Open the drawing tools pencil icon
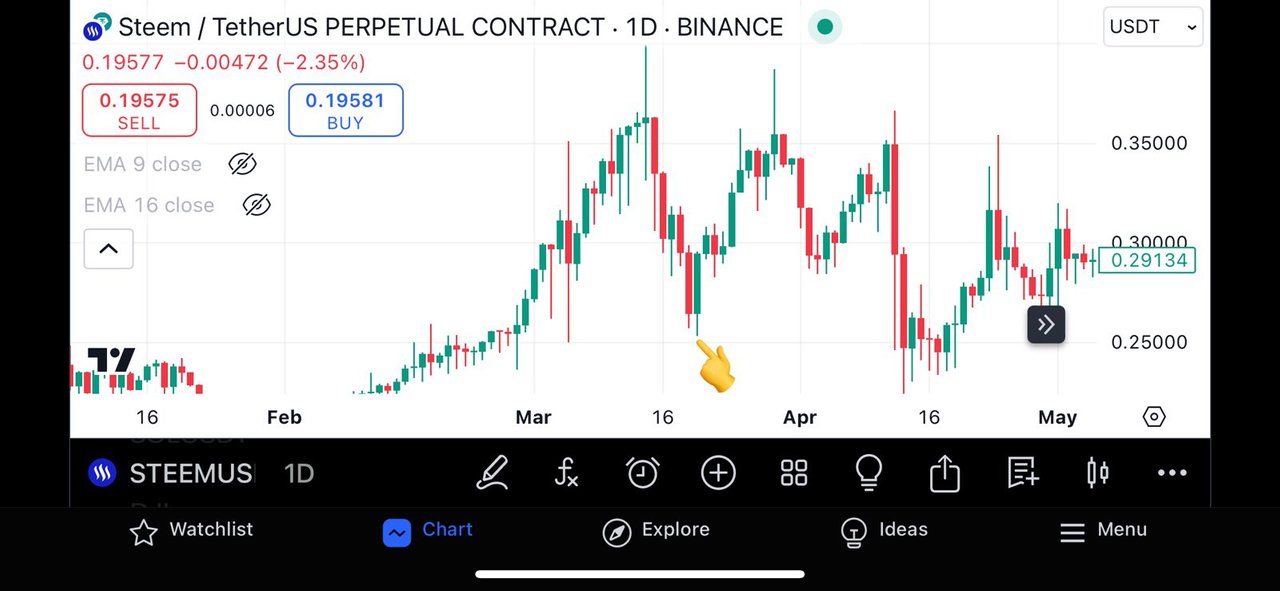 pos(492,473)
